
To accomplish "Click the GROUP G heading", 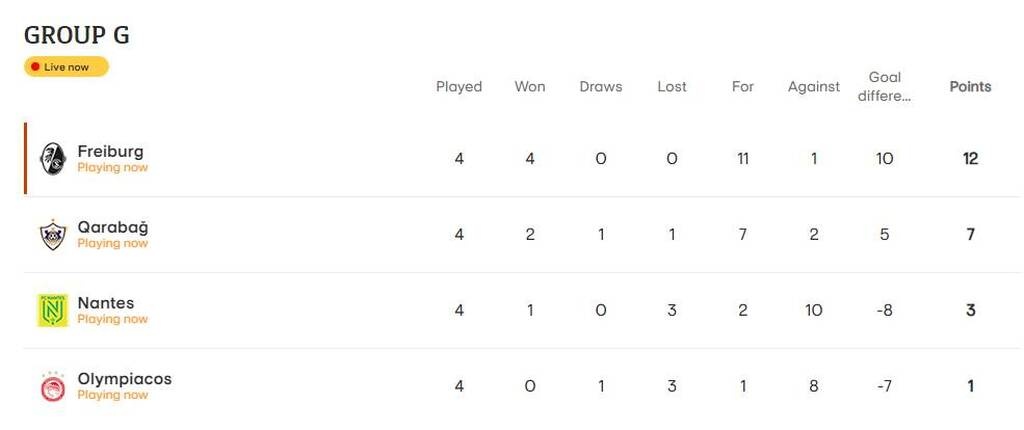I will 77,36.
